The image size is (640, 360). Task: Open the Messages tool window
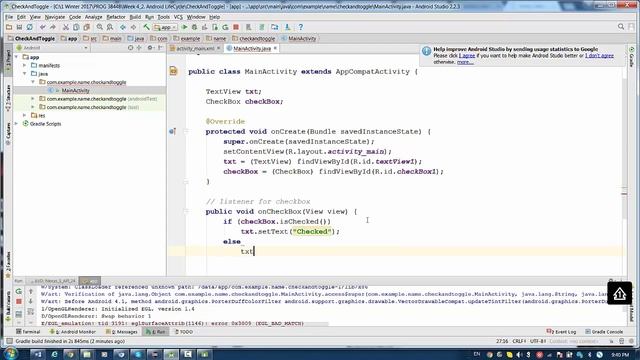pos(122,332)
